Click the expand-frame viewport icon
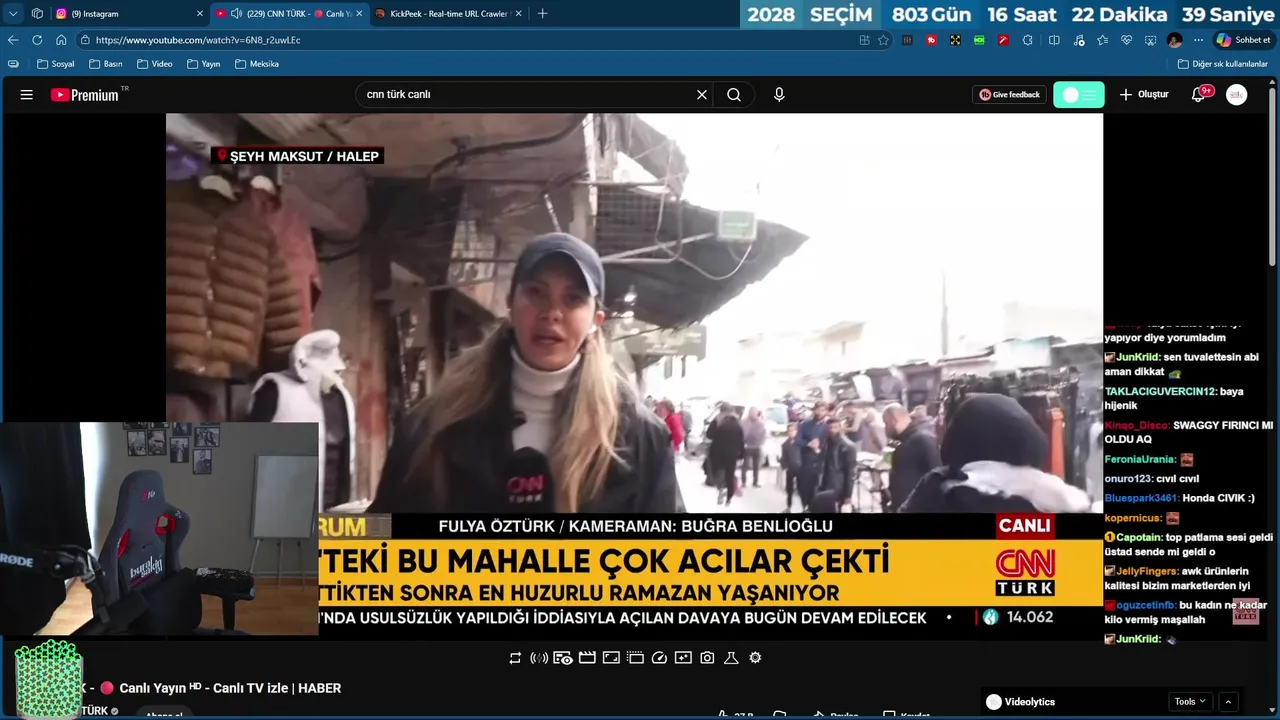The height and width of the screenshot is (720, 1280). pyautogui.click(x=611, y=658)
